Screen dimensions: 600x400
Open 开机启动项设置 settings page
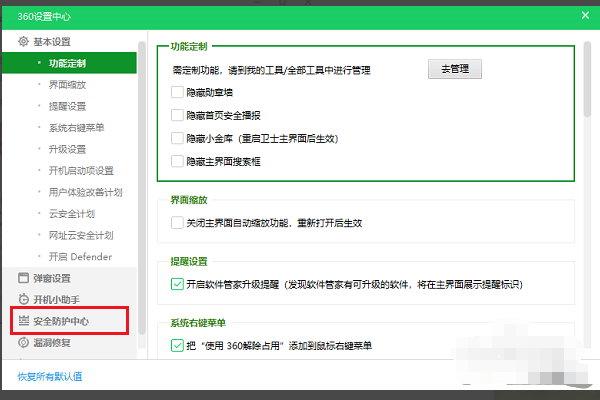coord(81,170)
